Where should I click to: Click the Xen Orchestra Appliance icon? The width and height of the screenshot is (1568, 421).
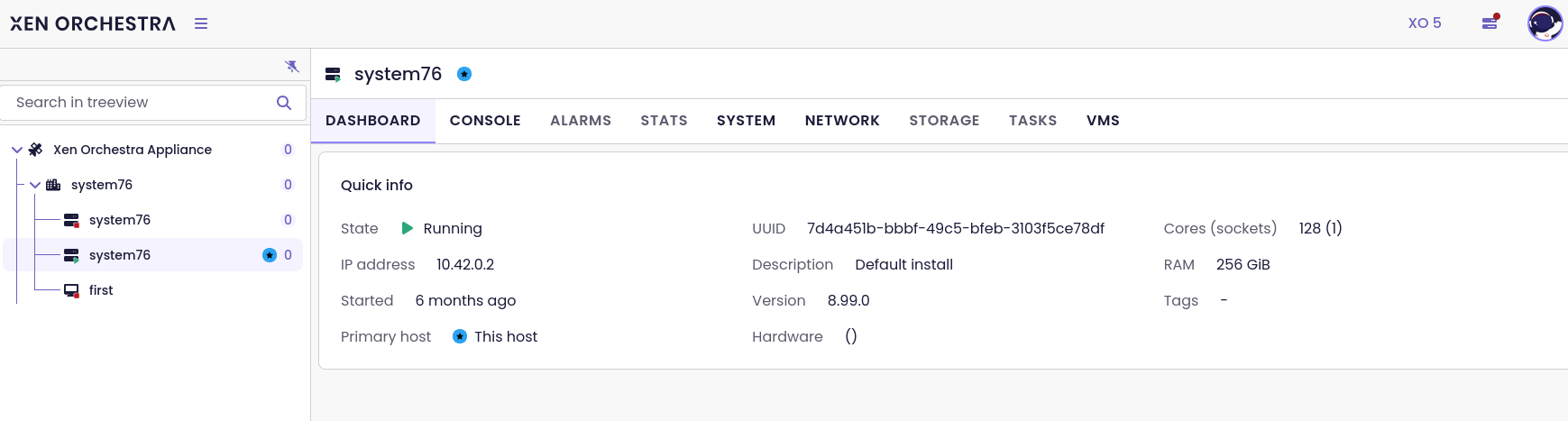pyautogui.click(x=36, y=150)
